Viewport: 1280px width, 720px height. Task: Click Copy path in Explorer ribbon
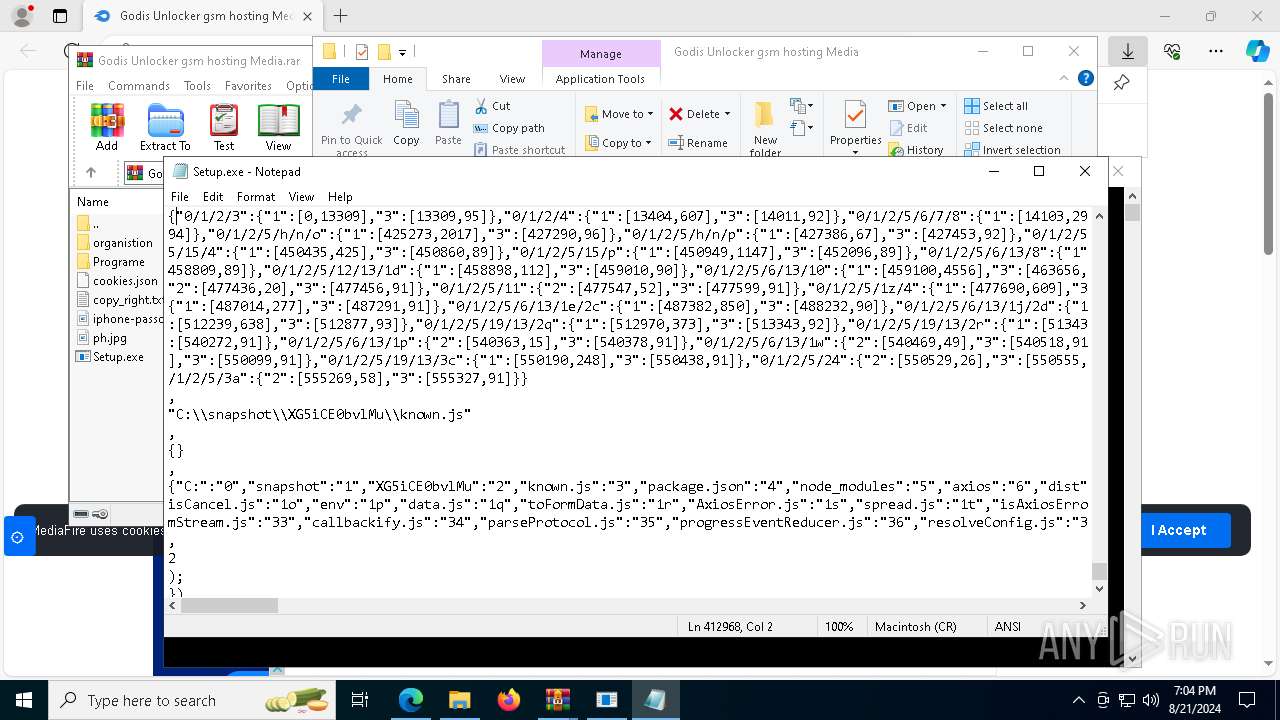tap(509, 128)
